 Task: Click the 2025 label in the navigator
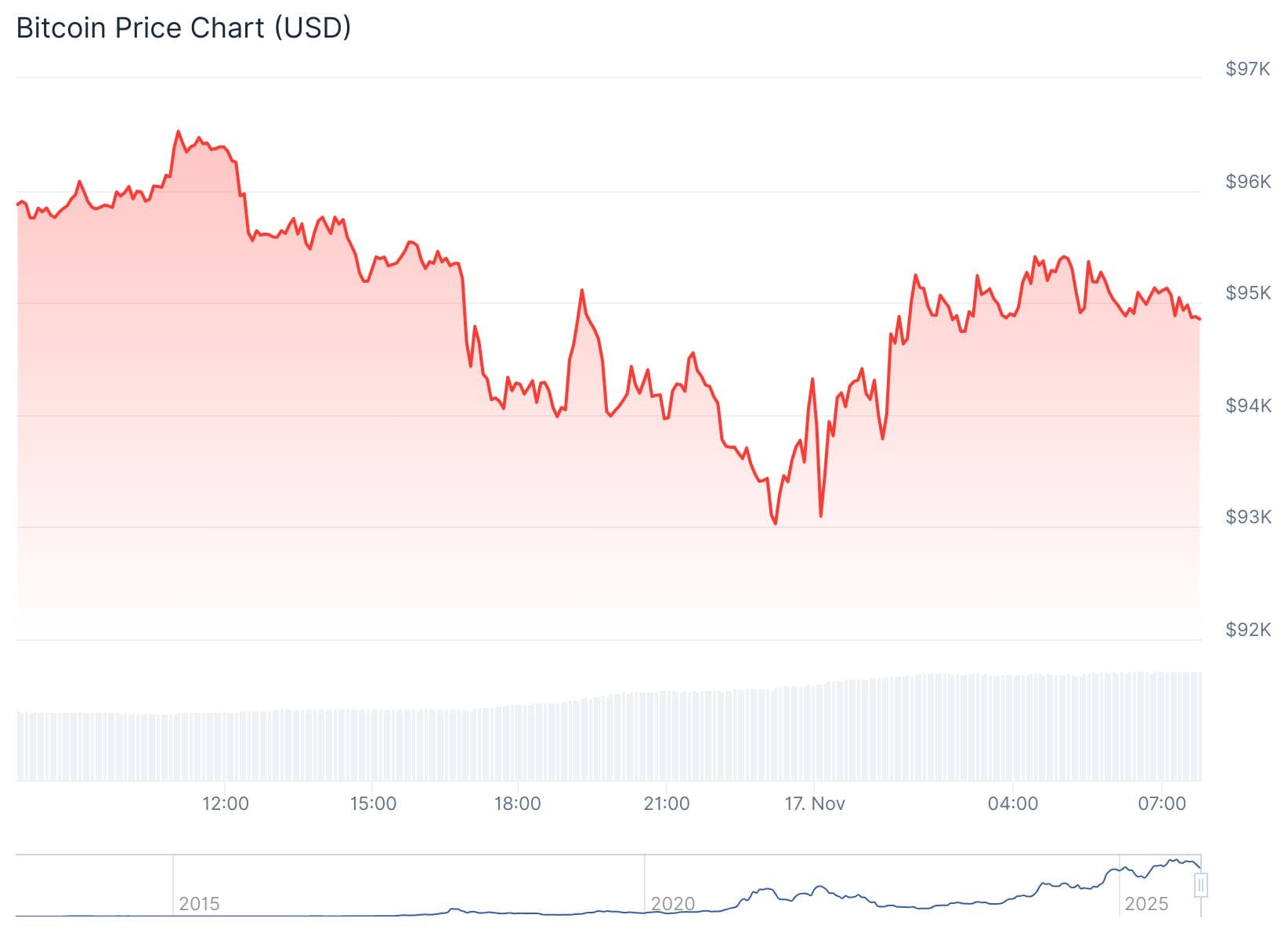[x=1146, y=904]
